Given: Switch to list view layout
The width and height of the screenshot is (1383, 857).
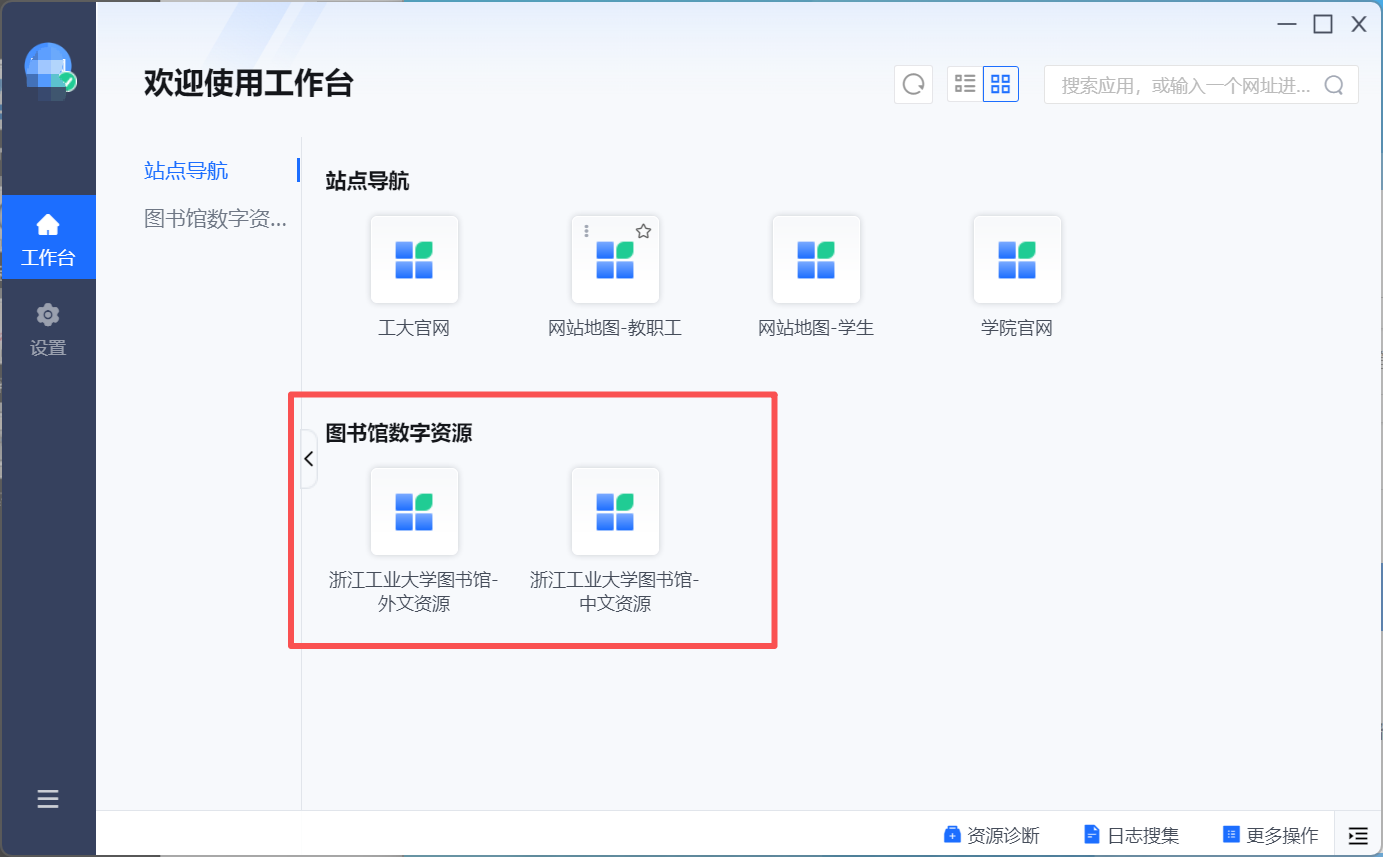Looking at the screenshot, I should [965, 84].
